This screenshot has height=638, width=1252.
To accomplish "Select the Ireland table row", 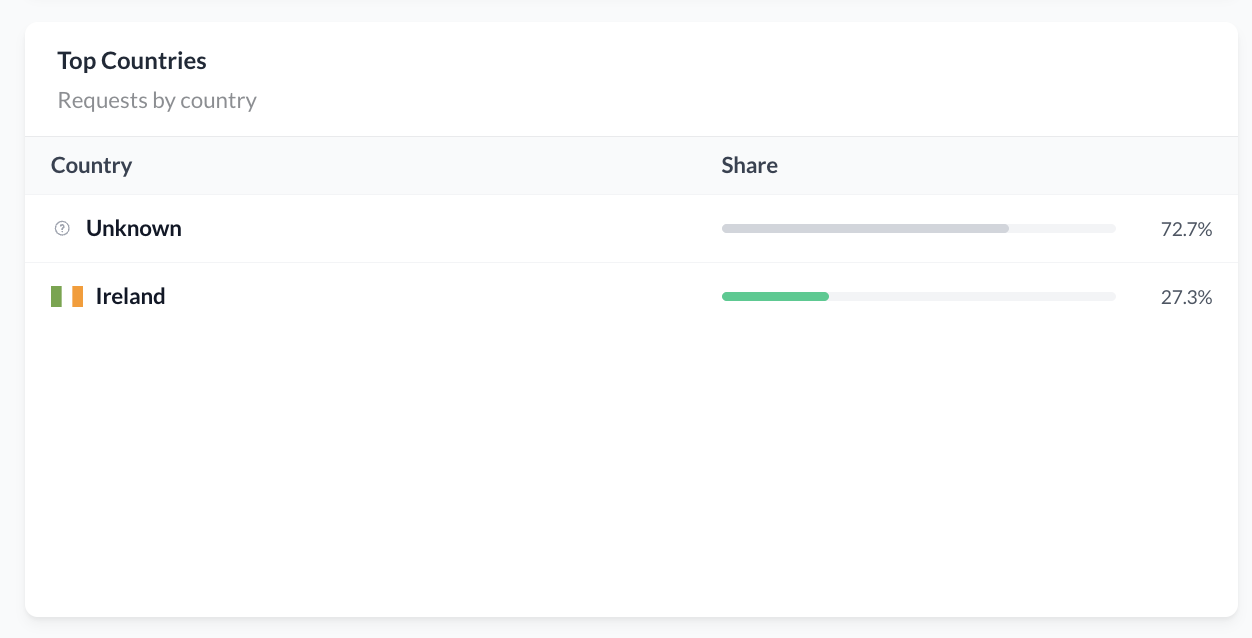I will click(x=631, y=297).
